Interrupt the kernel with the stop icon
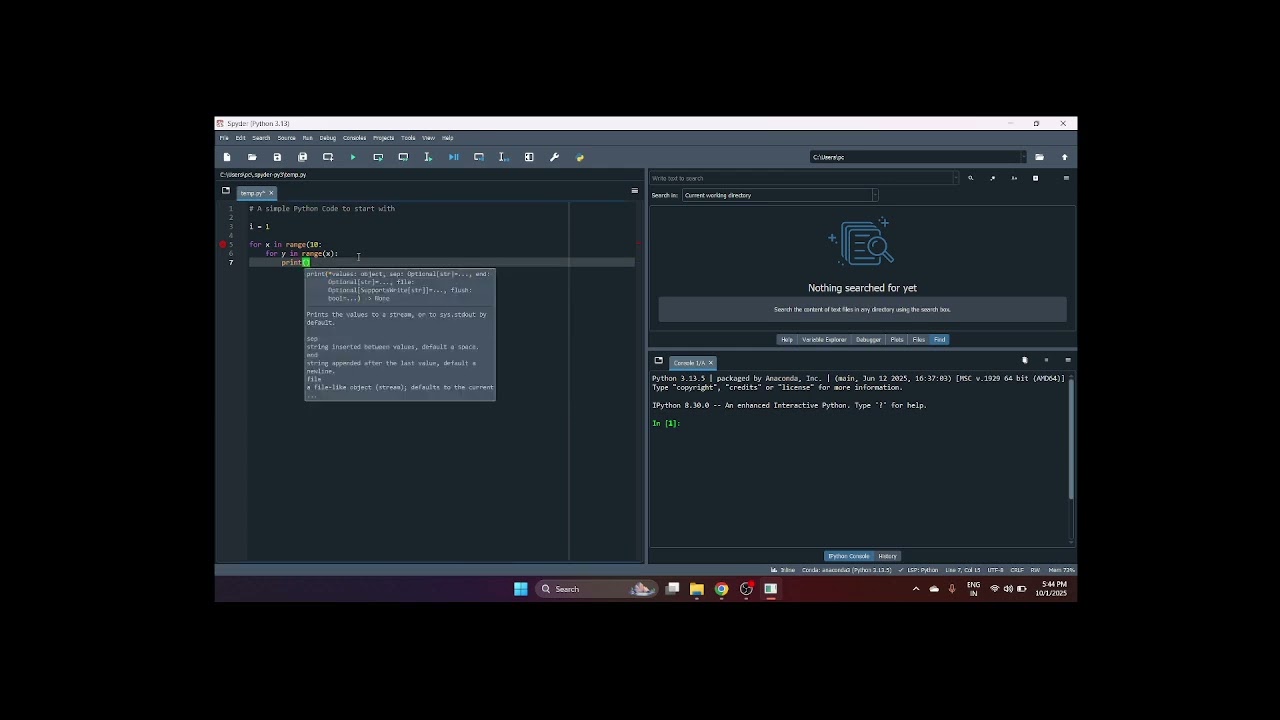Viewport: 1280px width, 720px height. [1046, 360]
